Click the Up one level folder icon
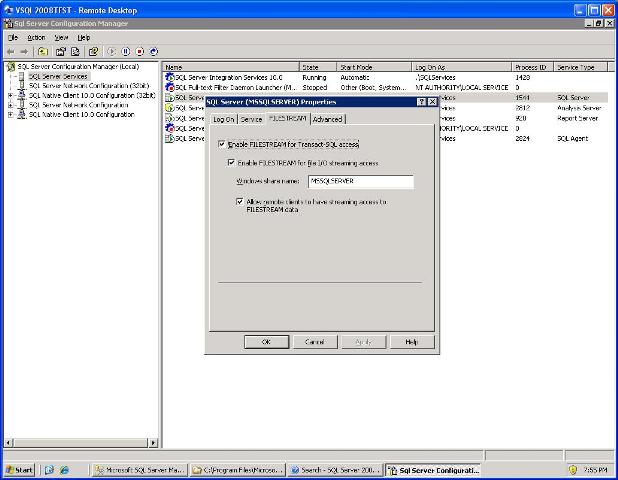This screenshot has height=480, width=618. pyautogui.click(x=43, y=52)
